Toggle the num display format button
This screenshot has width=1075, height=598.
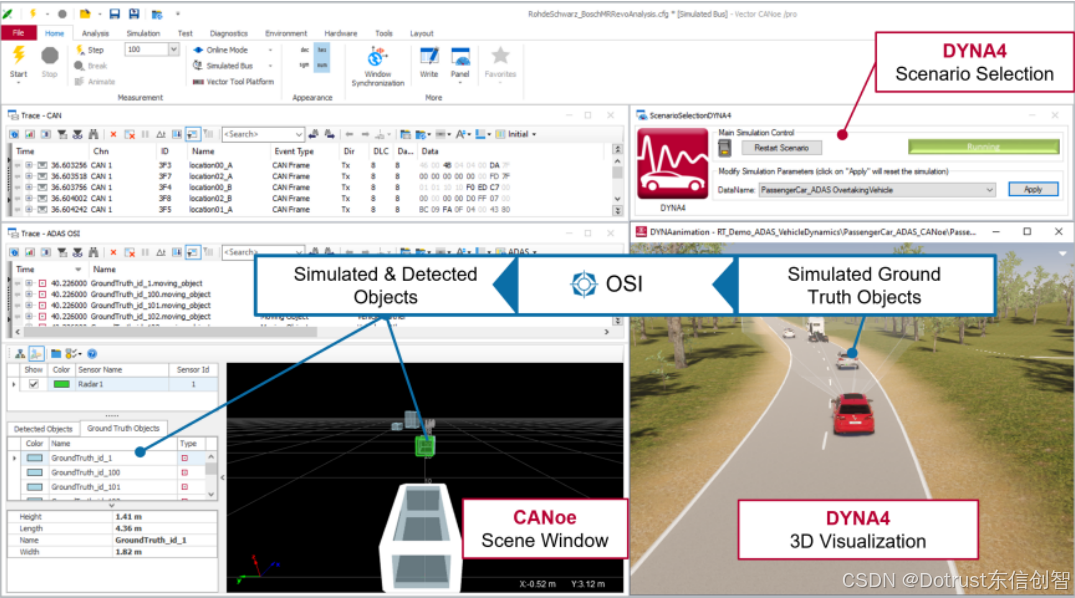(322, 65)
